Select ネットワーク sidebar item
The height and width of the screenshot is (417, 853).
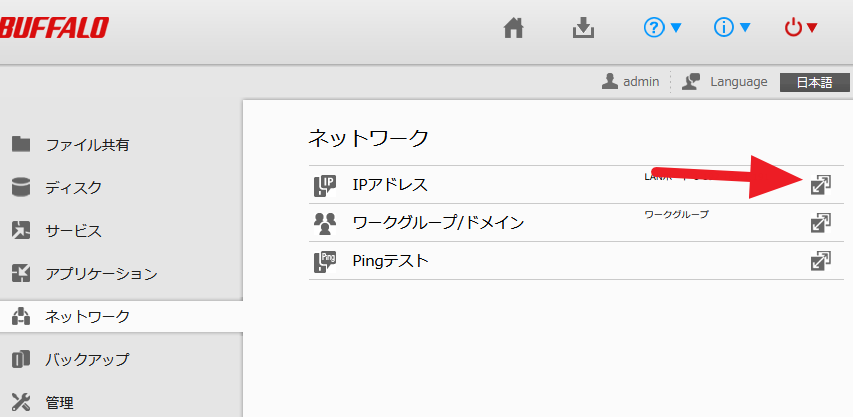click(x=87, y=317)
